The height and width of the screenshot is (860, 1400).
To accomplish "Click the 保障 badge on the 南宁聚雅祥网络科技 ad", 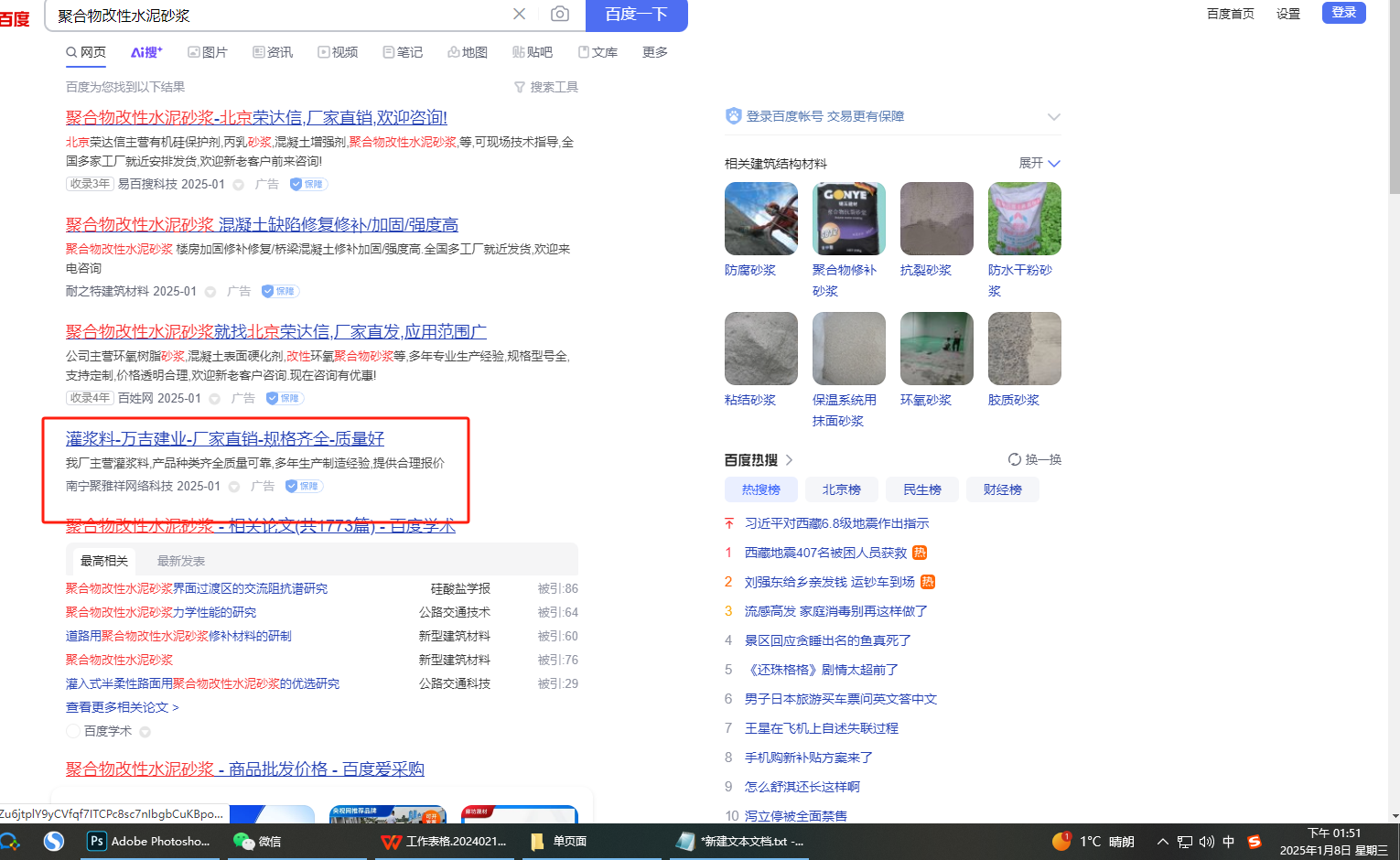I will coord(304,486).
